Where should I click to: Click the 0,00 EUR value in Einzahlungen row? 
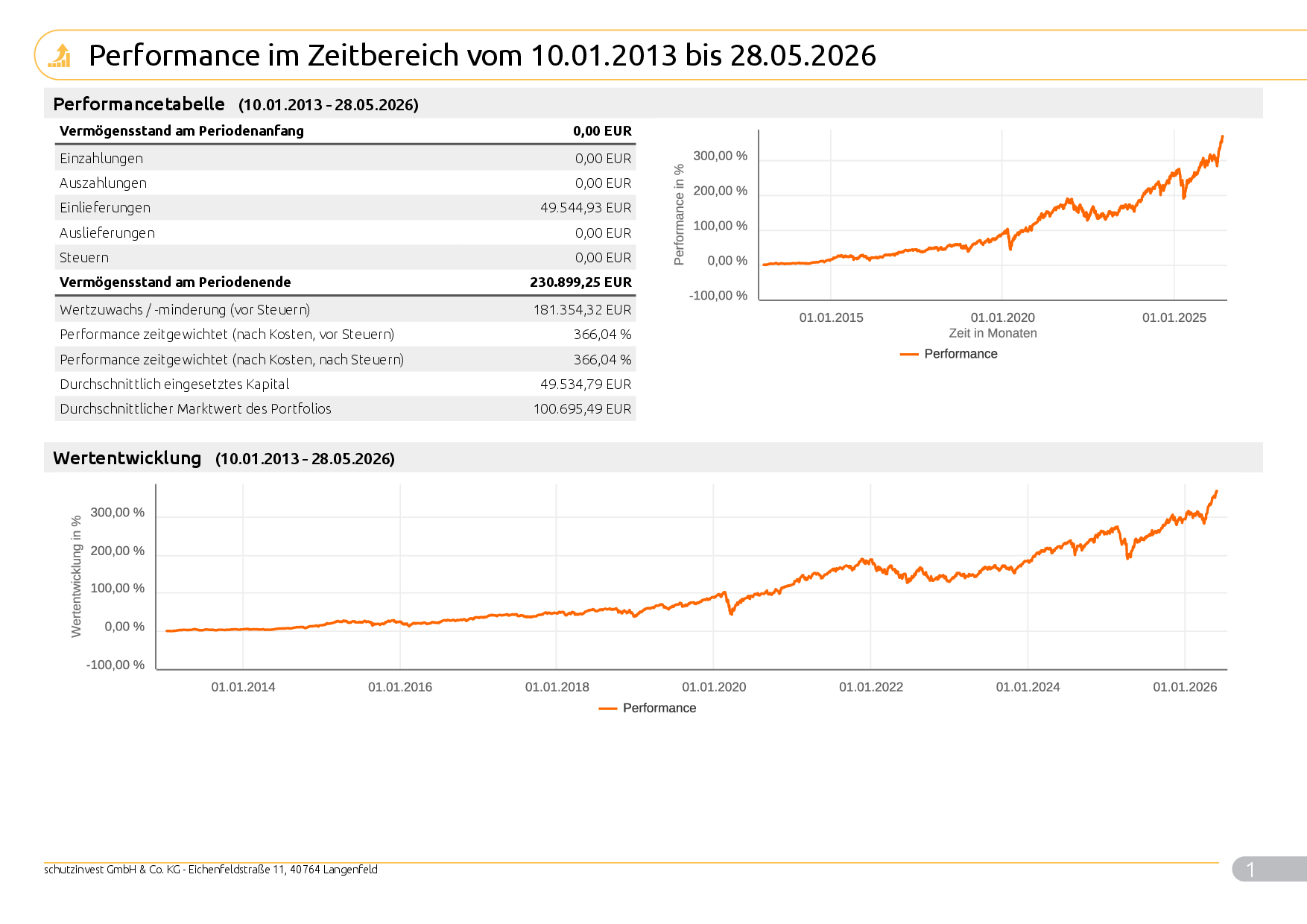click(603, 158)
